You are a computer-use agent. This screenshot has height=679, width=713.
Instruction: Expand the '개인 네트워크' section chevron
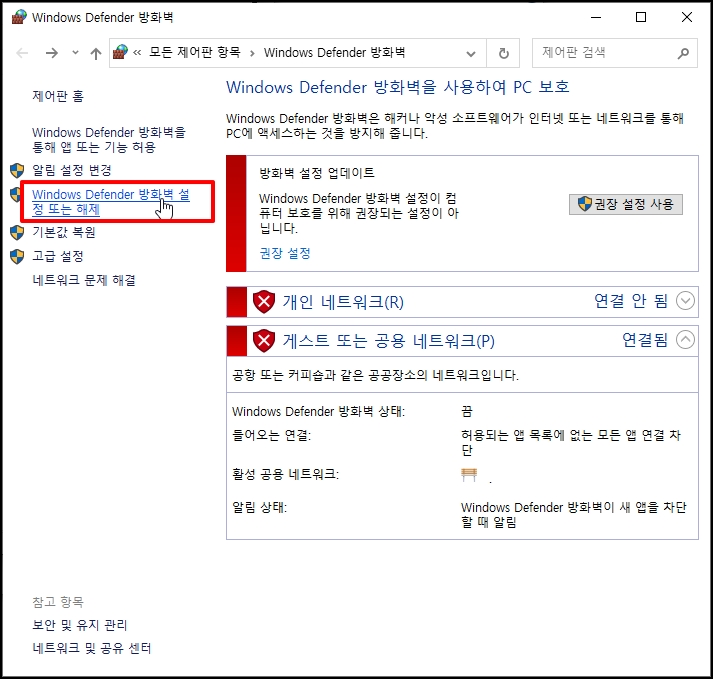point(685,301)
